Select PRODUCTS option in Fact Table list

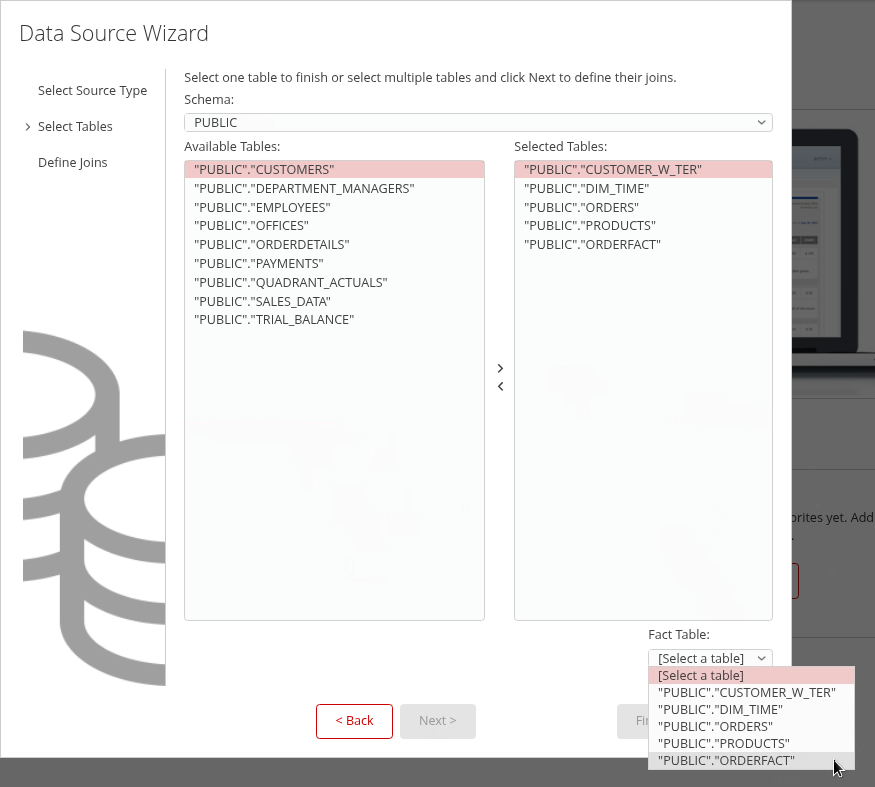point(724,744)
